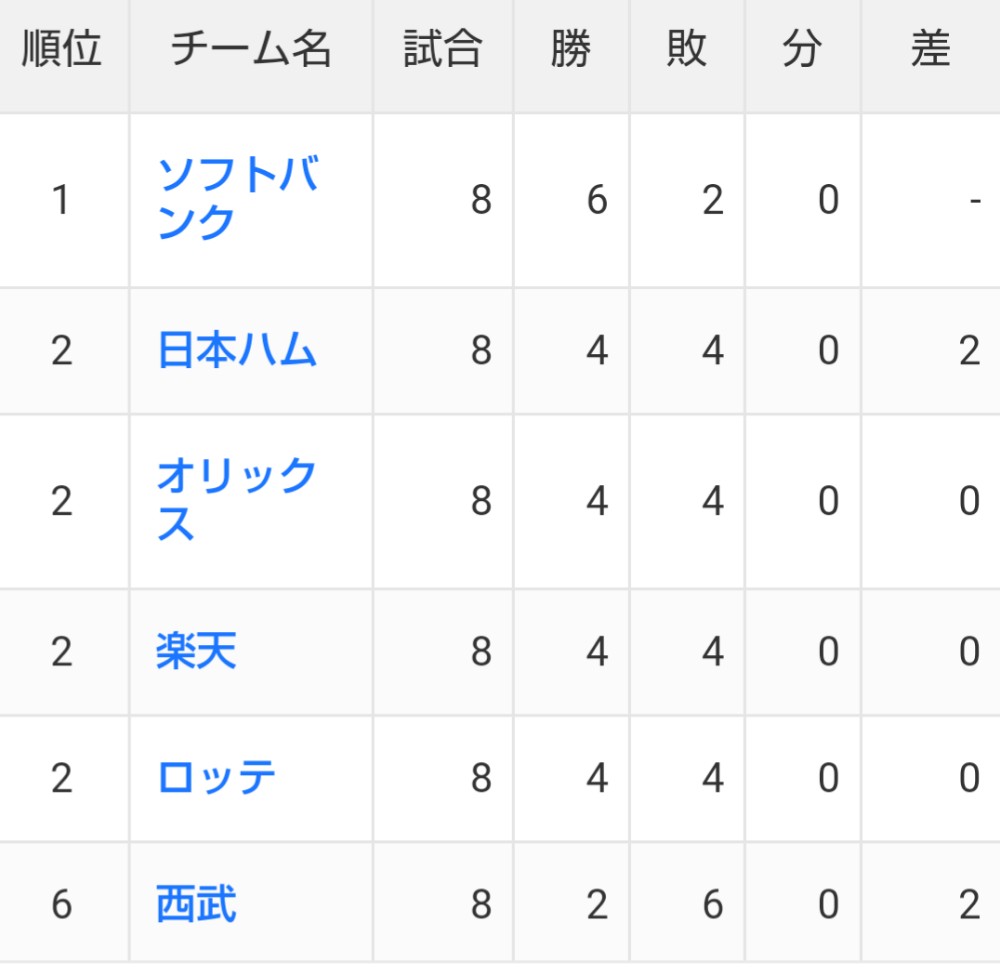Select the 分 draws column header
The width and height of the screenshot is (1000, 967).
(x=802, y=50)
